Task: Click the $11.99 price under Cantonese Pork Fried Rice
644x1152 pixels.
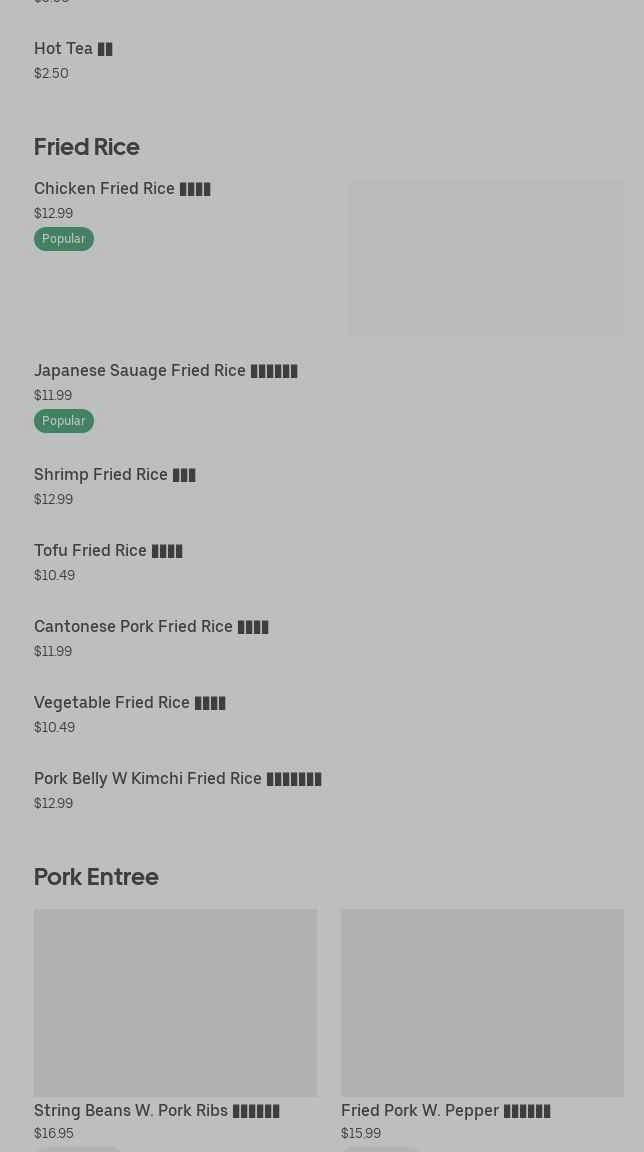Action: tap(53, 651)
